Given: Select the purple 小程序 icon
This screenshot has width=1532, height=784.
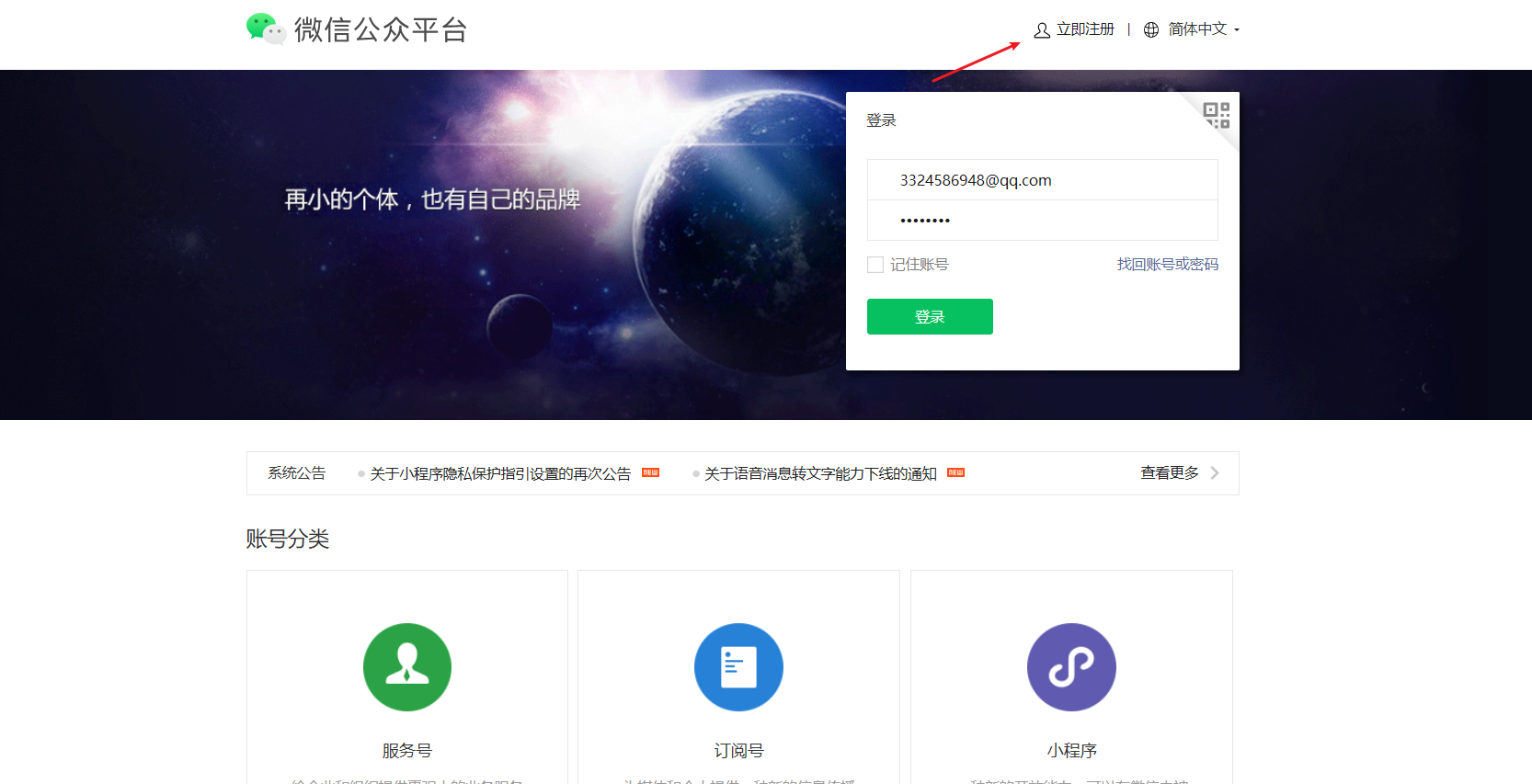Looking at the screenshot, I should 1071,667.
